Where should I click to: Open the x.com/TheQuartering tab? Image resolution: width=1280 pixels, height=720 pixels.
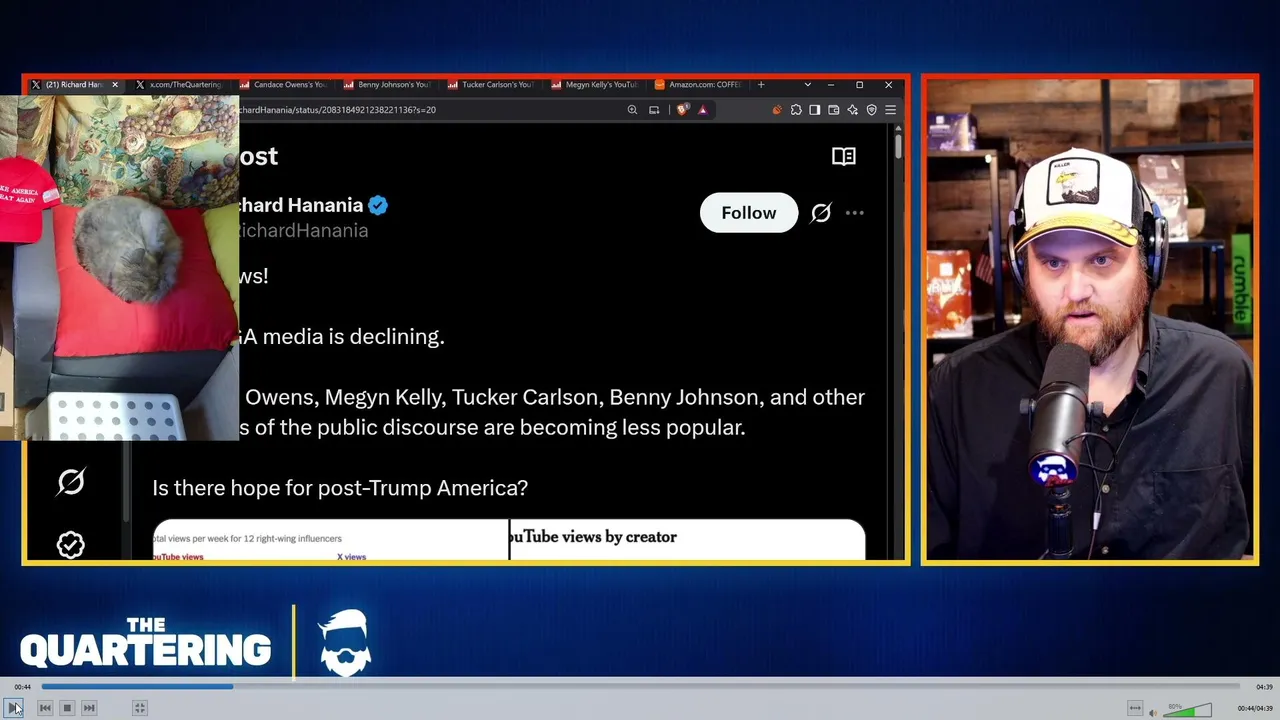tap(179, 85)
